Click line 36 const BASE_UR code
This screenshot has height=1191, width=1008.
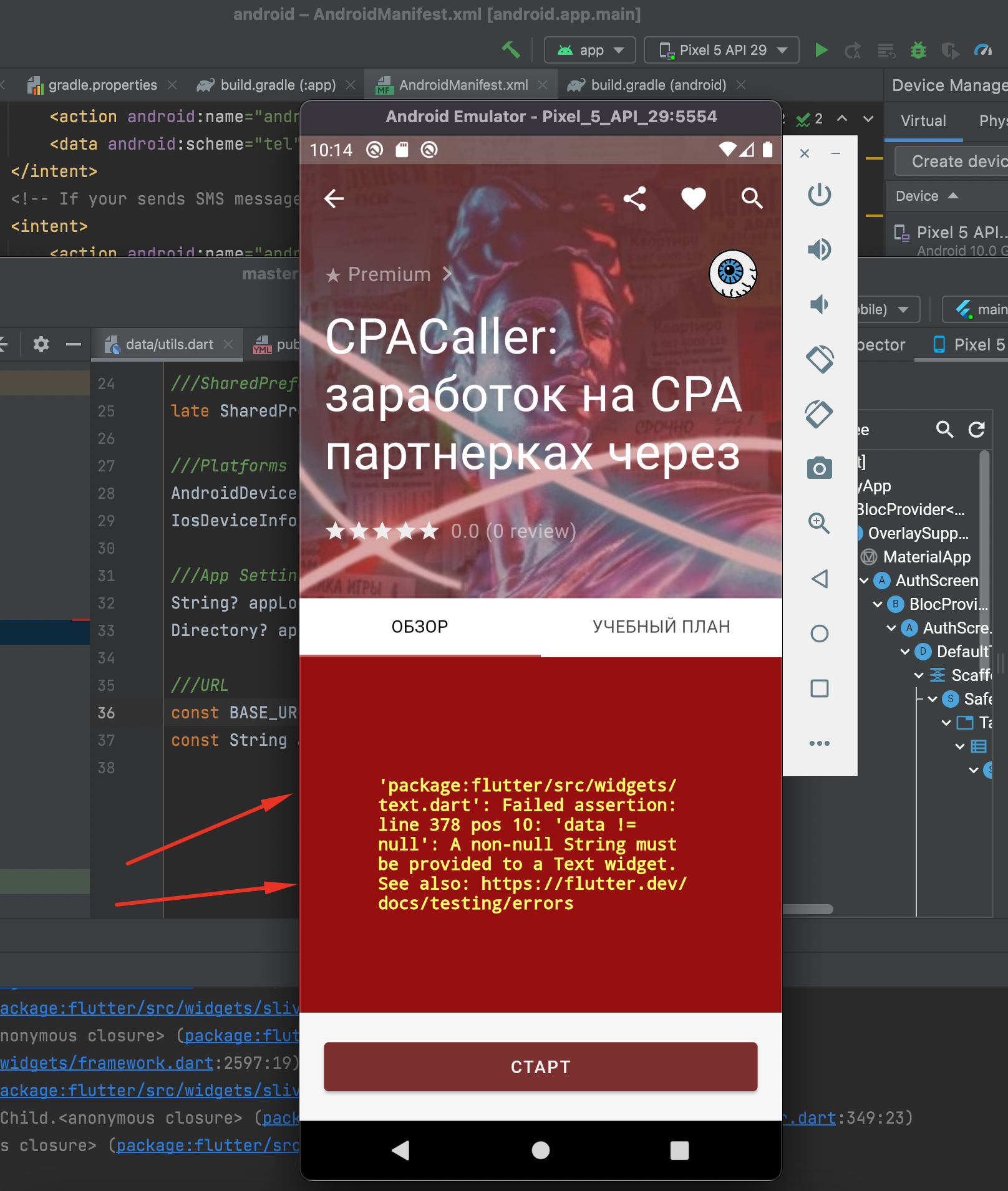(x=234, y=713)
